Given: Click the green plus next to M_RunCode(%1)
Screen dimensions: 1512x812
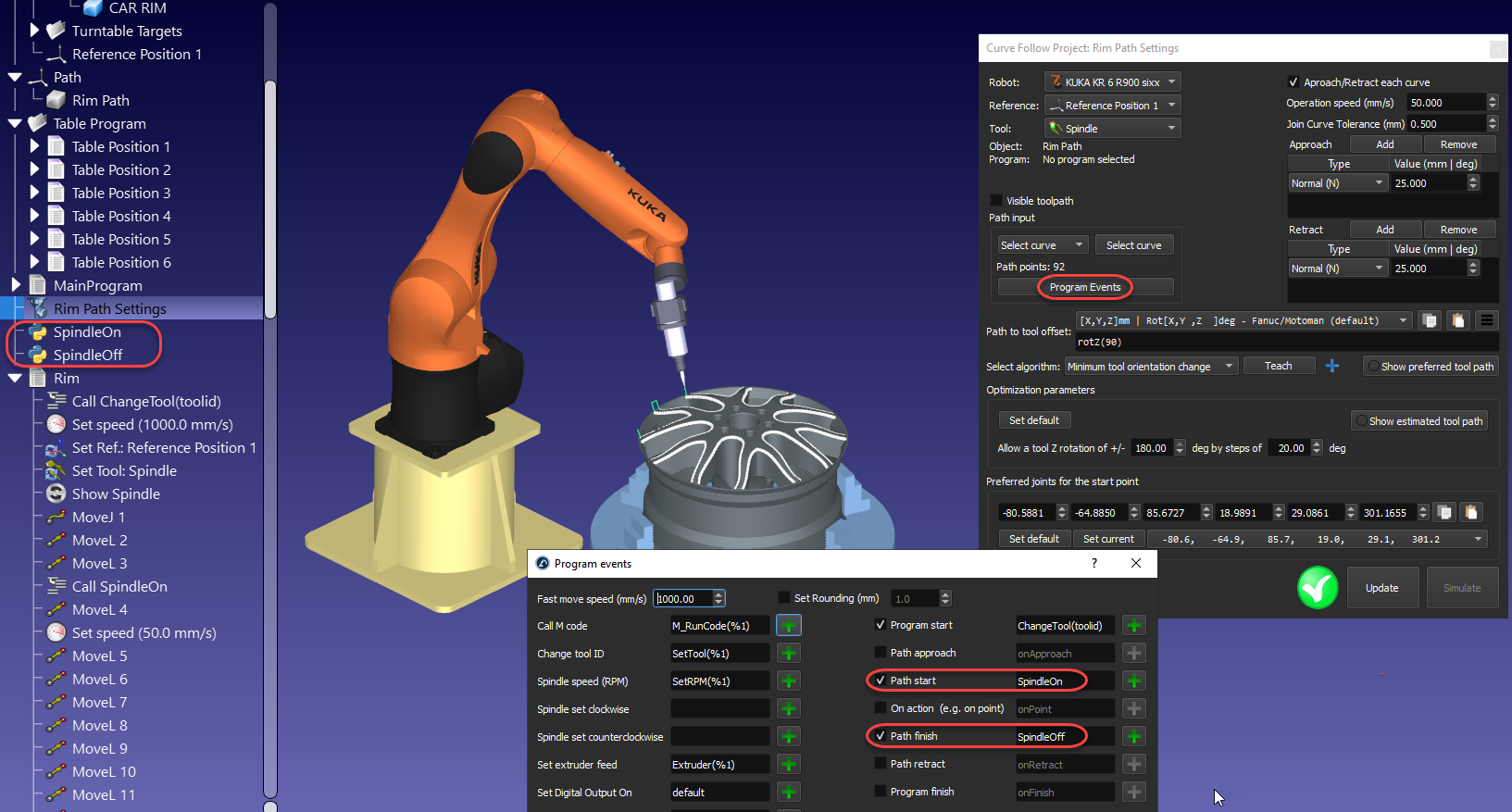Looking at the screenshot, I should point(789,626).
